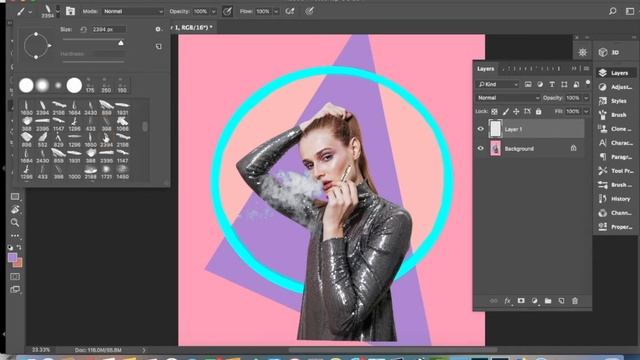Swap foreground and background colors
The height and width of the screenshot is (360, 640).
tap(19, 247)
